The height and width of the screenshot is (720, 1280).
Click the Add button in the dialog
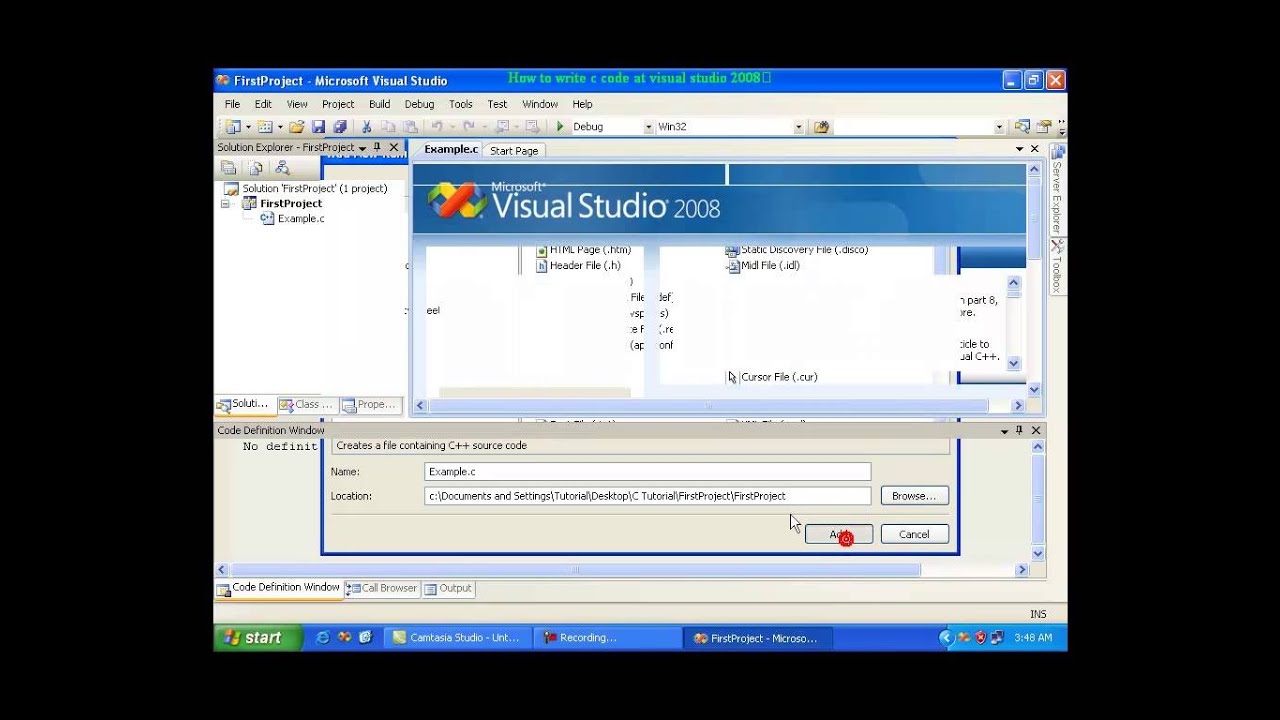click(839, 534)
